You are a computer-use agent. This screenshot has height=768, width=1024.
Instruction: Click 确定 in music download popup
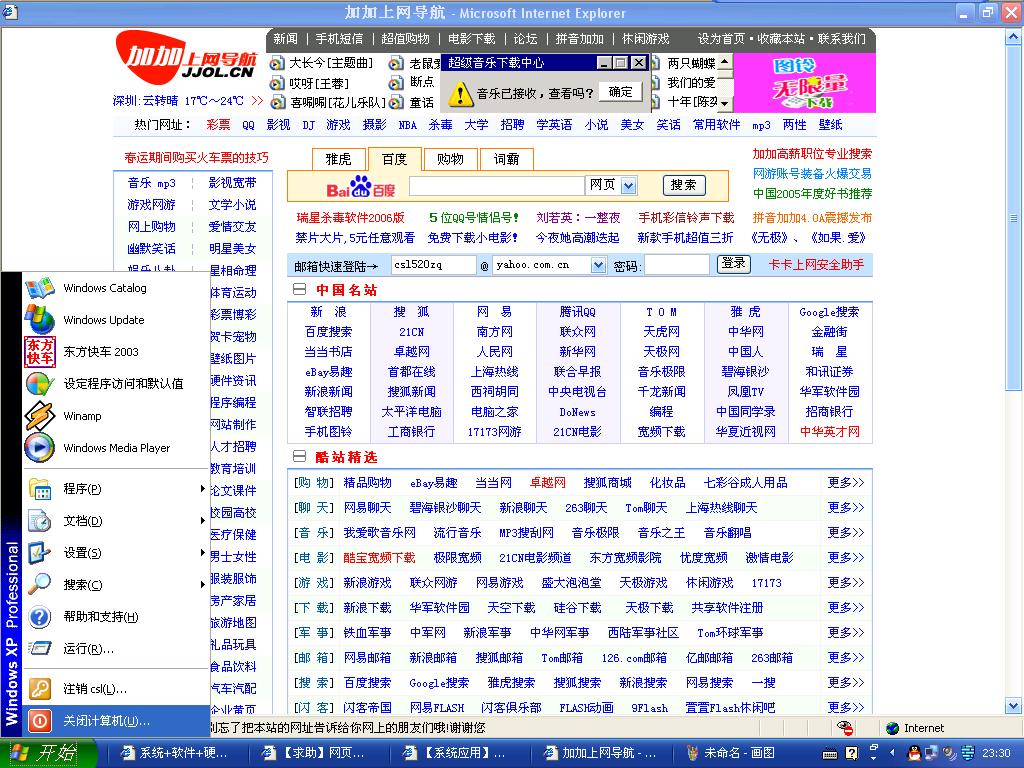[620, 92]
